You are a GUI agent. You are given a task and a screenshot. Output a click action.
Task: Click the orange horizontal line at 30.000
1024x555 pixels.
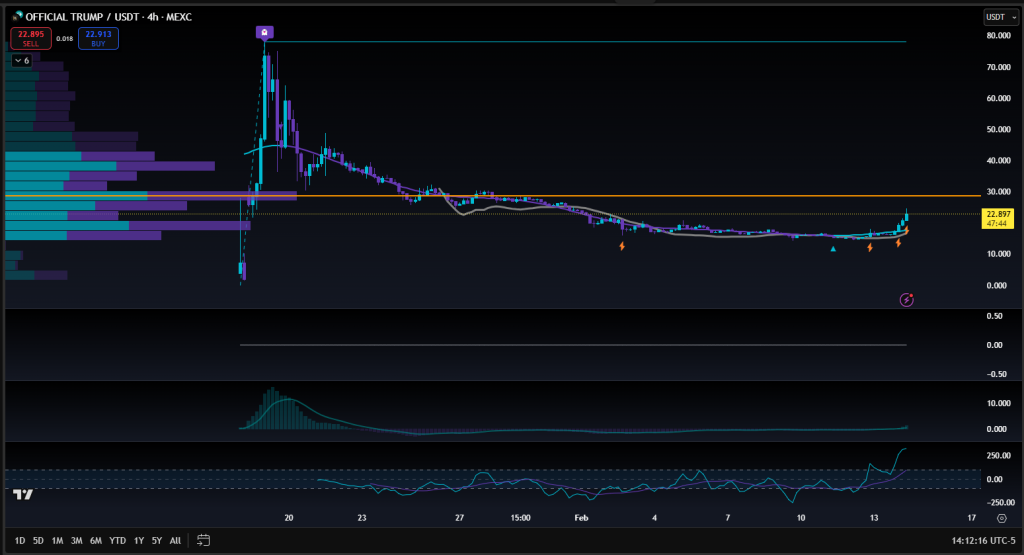pyautogui.click(x=493, y=195)
